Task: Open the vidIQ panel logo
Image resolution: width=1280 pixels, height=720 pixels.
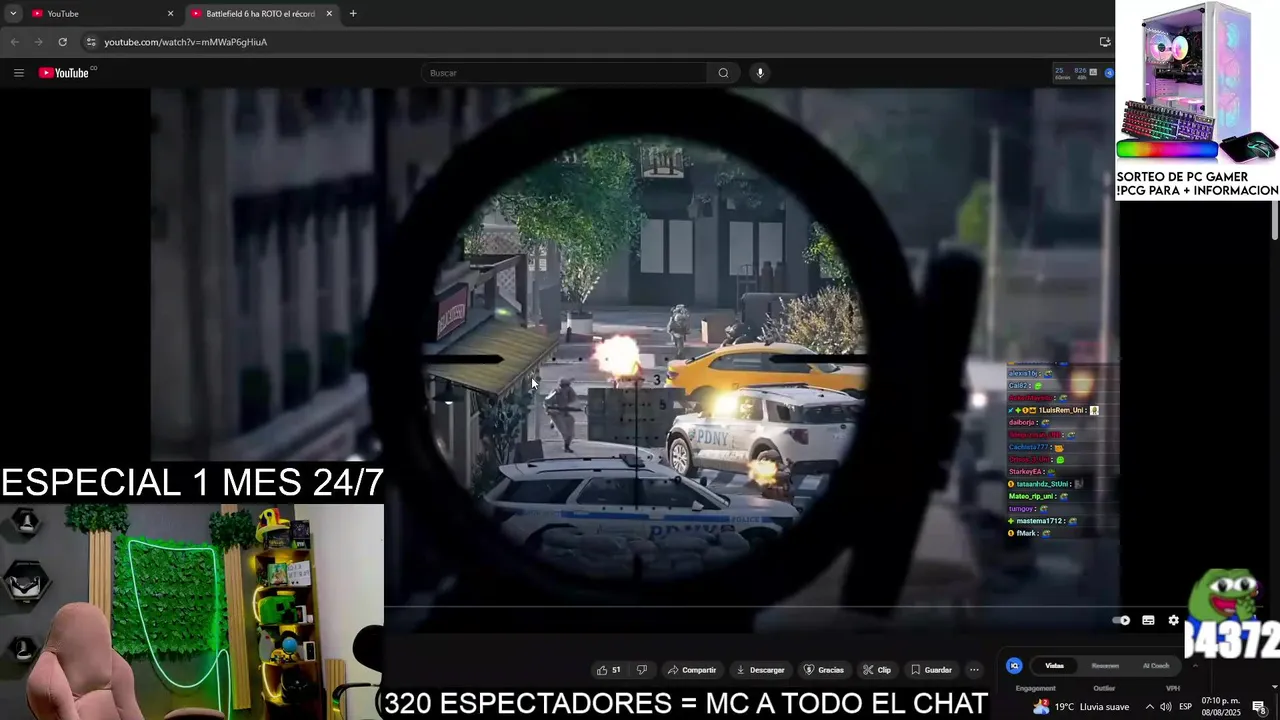Action: coord(1014,665)
